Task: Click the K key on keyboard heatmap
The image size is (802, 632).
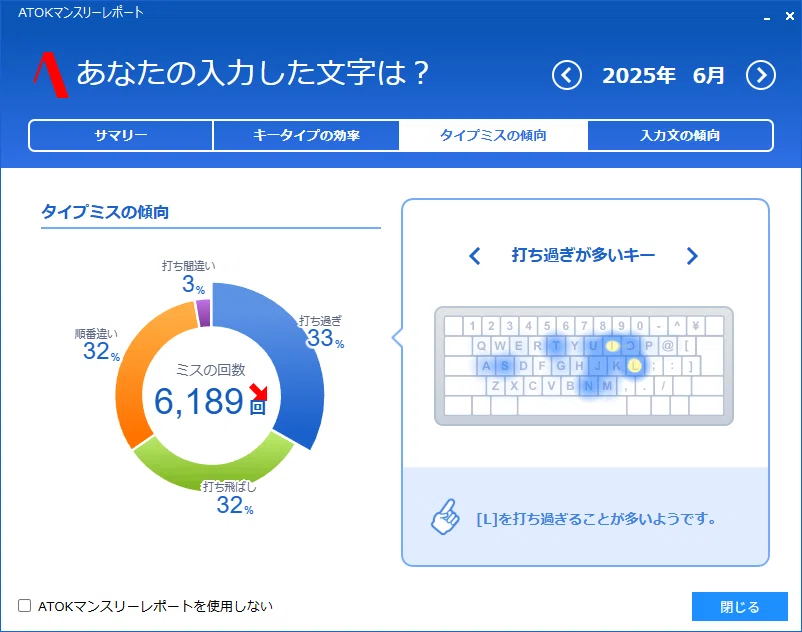Action: (616, 366)
